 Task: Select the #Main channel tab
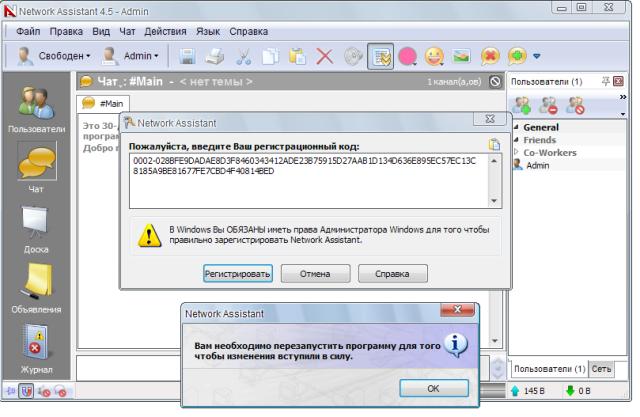(103, 104)
